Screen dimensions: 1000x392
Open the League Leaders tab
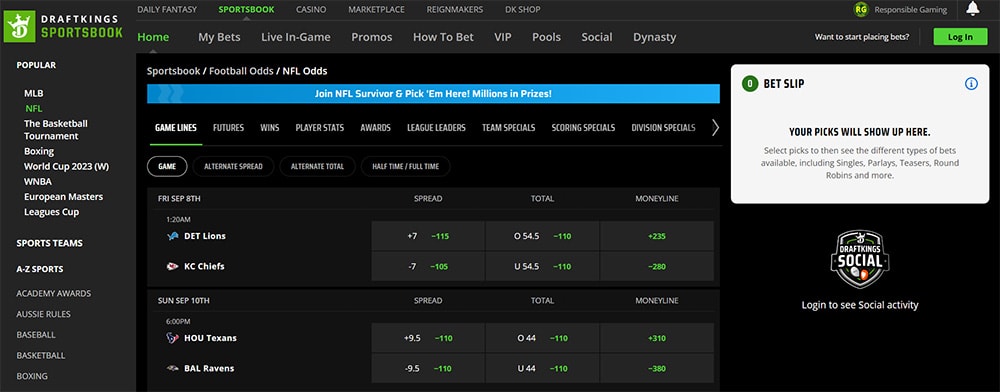pos(436,127)
